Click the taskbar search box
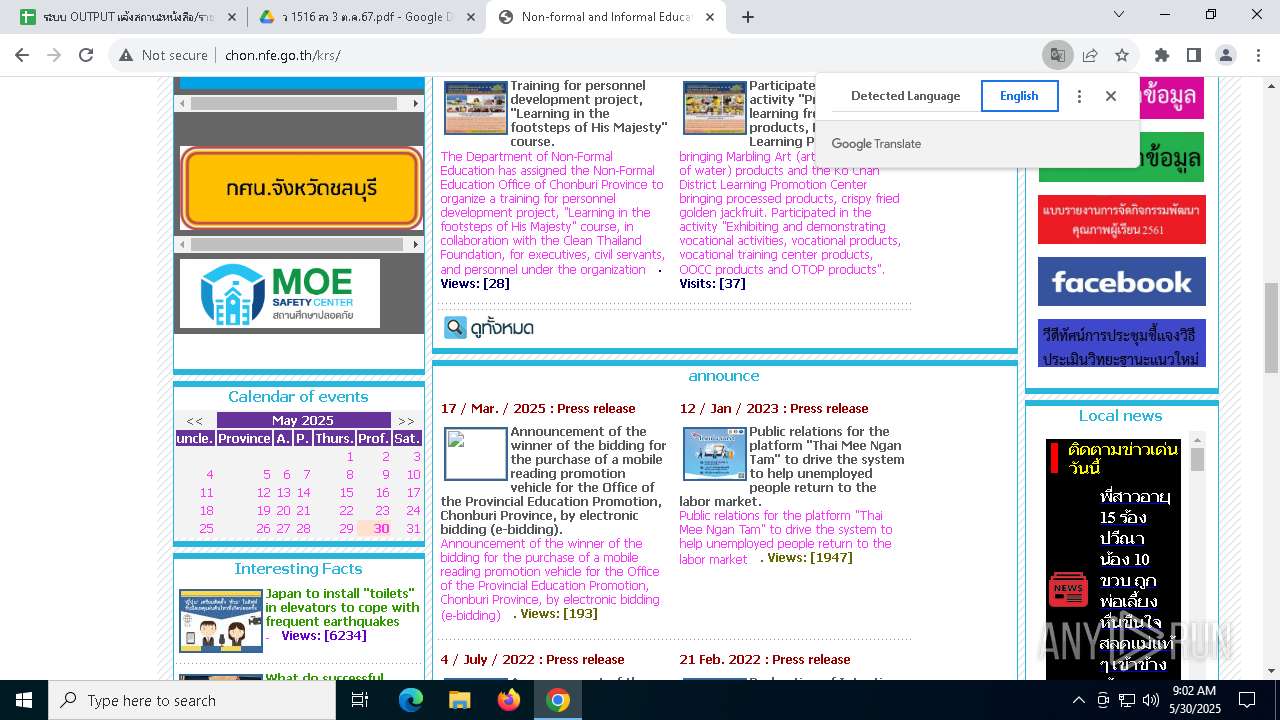Viewport: 1280px width, 720px height. (192, 700)
